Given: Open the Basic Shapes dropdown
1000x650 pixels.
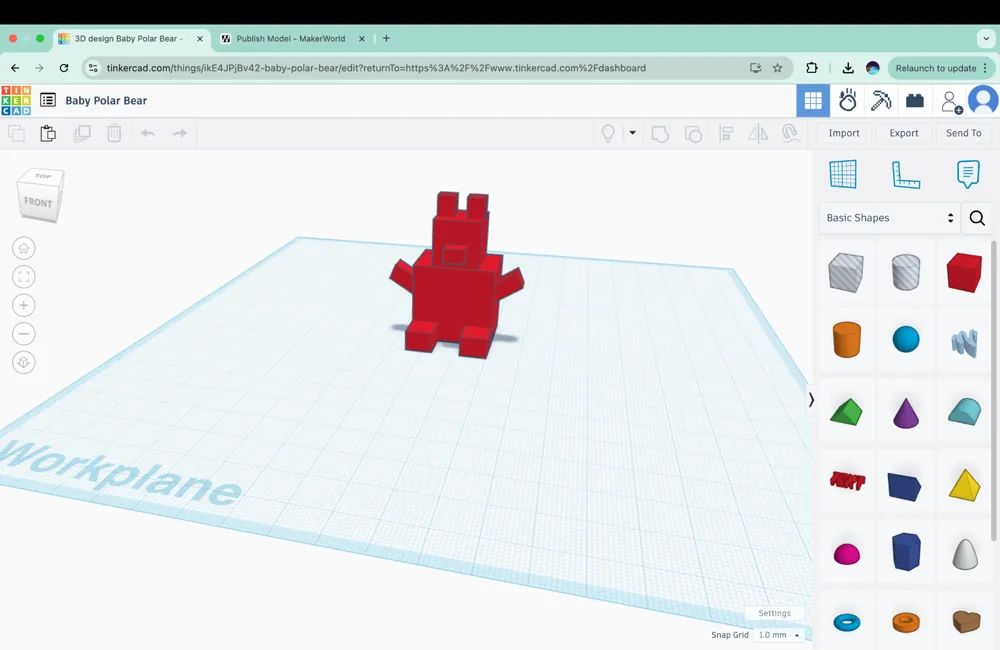Looking at the screenshot, I should (890, 218).
